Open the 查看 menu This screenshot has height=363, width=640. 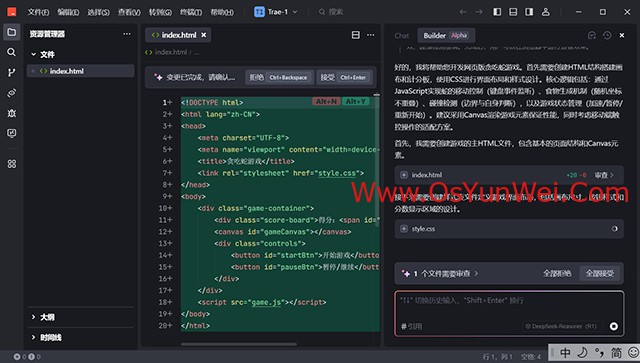(129, 12)
